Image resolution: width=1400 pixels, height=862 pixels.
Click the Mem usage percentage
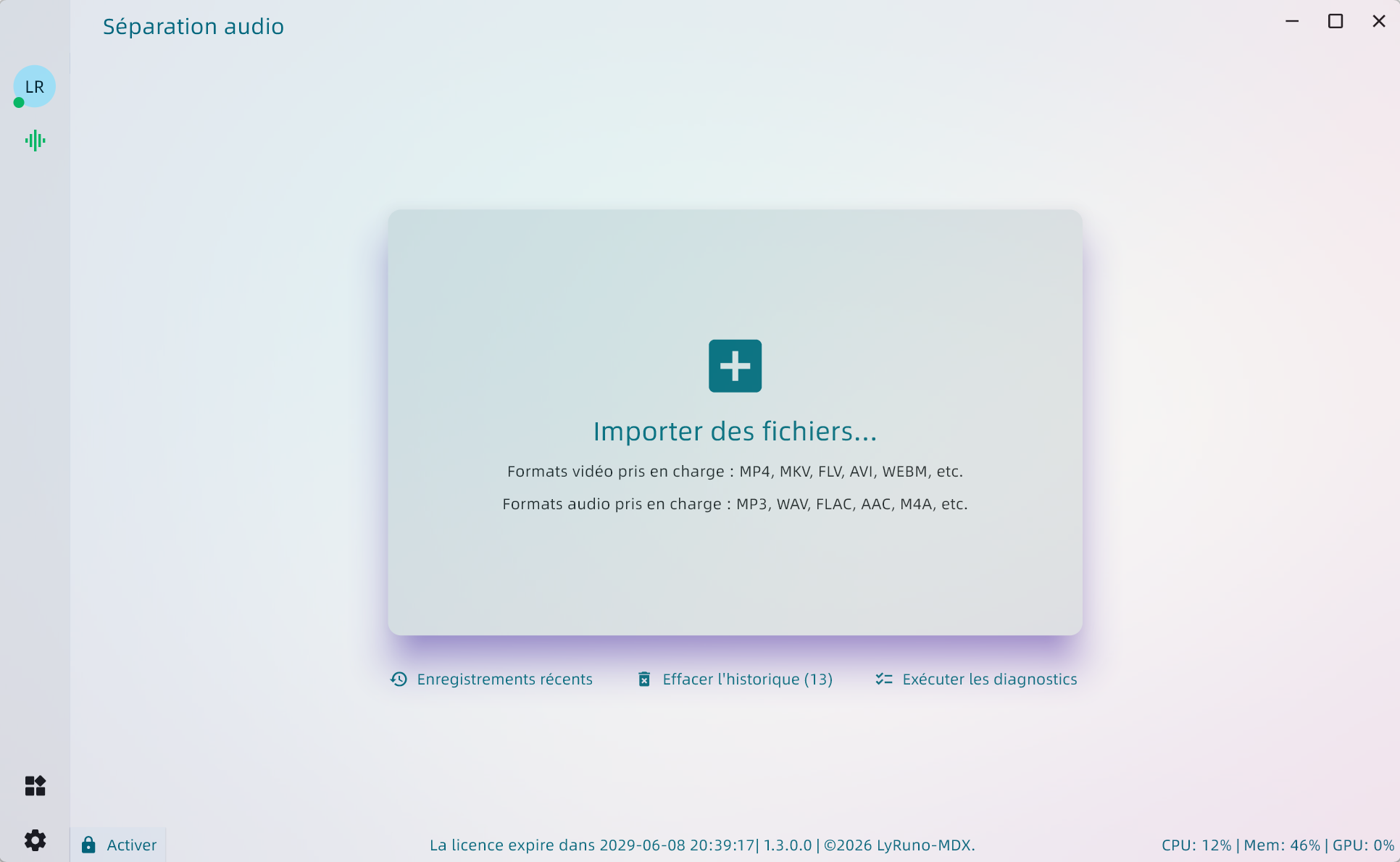pos(1282,845)
